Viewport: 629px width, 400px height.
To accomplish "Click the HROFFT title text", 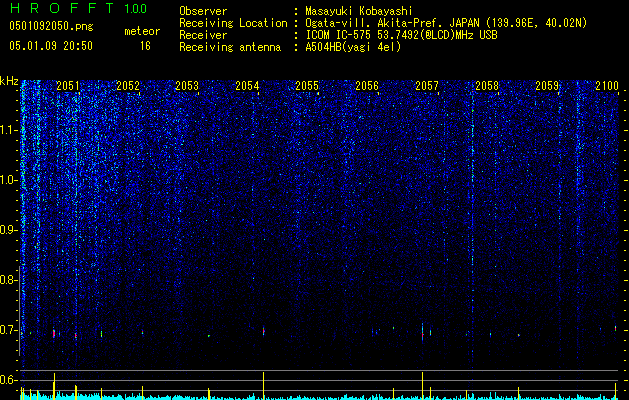I will point(62,8).
